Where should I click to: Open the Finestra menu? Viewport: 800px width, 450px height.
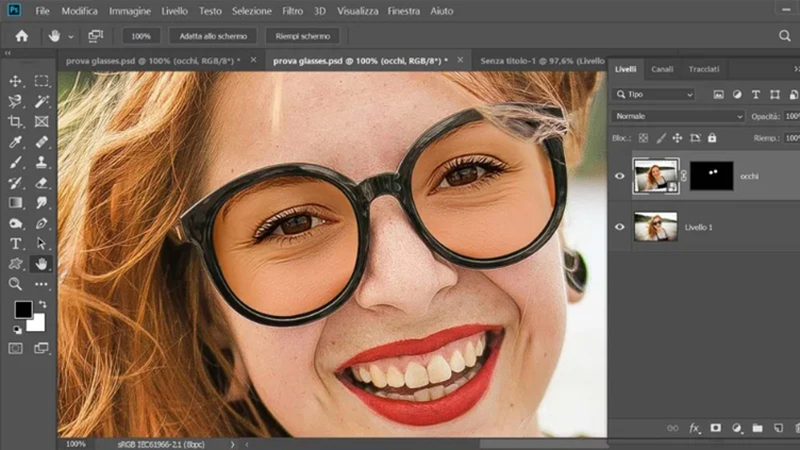click(x=404, y=11)
